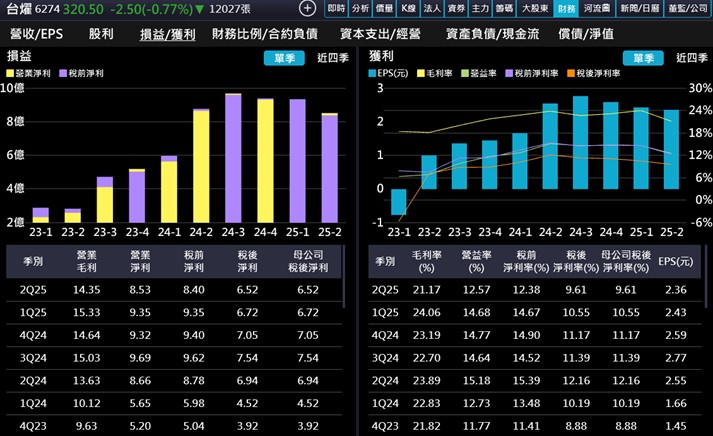This screenshot has width=713, height=436.
Task: Set the 獲利 chart to 近四季
Action: pos(684,57)
